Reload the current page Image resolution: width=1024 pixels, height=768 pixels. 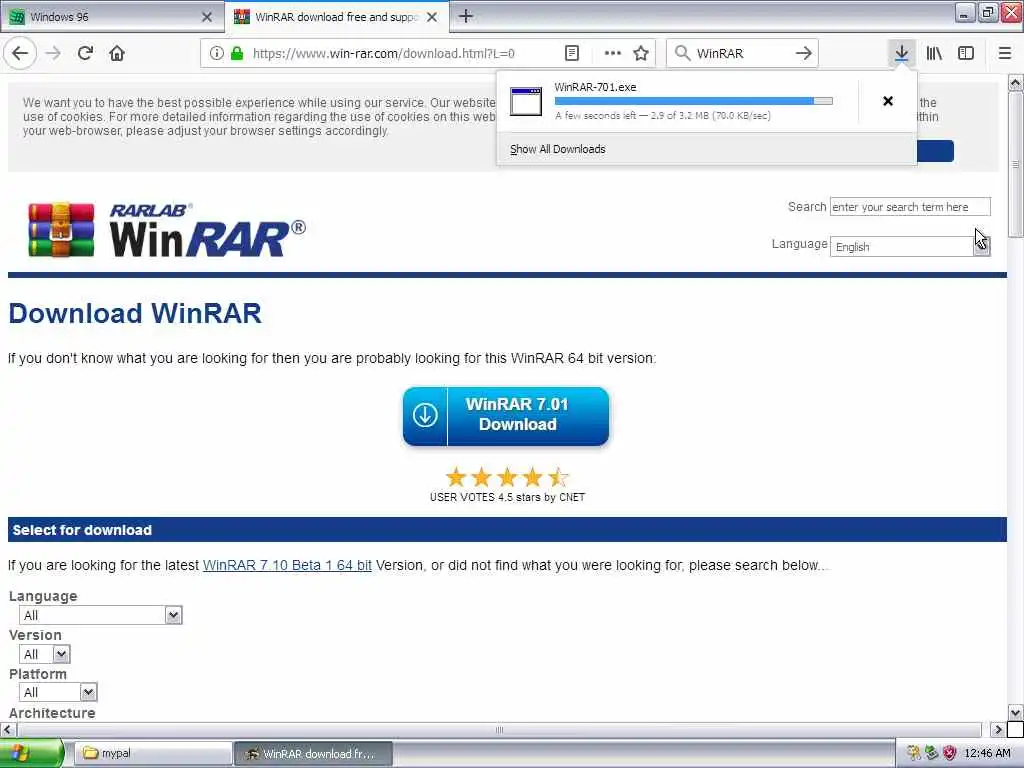[x=86, y=53]
